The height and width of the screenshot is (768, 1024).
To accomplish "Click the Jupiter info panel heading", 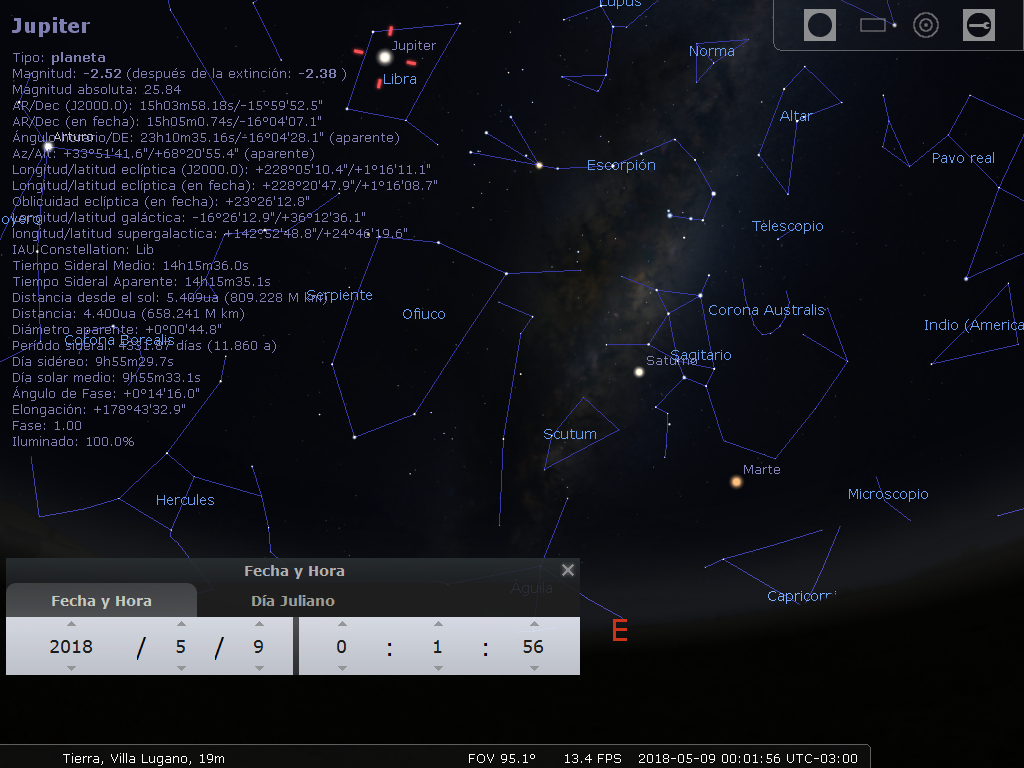I will [51, 25].
